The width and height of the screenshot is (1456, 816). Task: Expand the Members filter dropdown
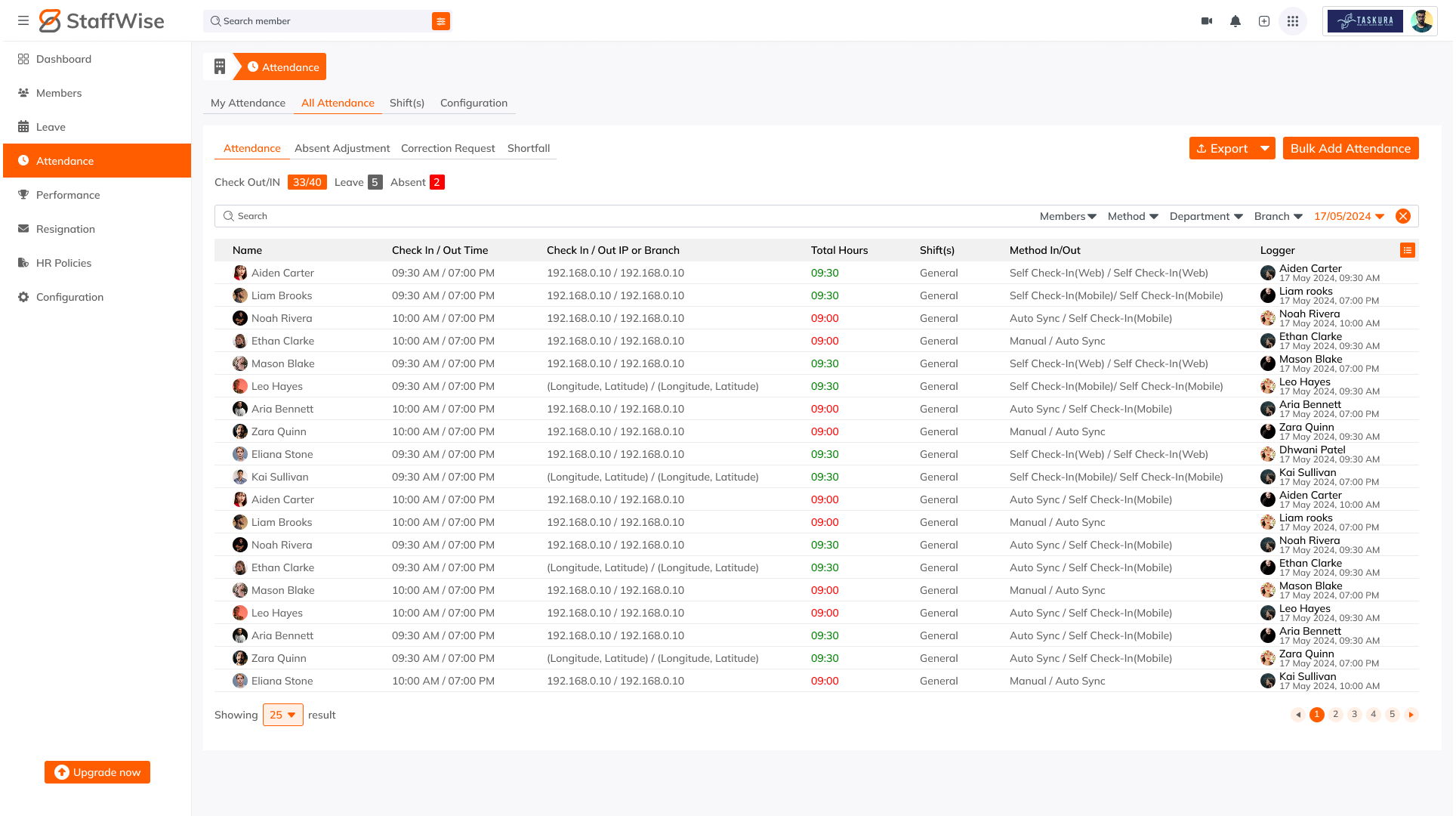1068,216
